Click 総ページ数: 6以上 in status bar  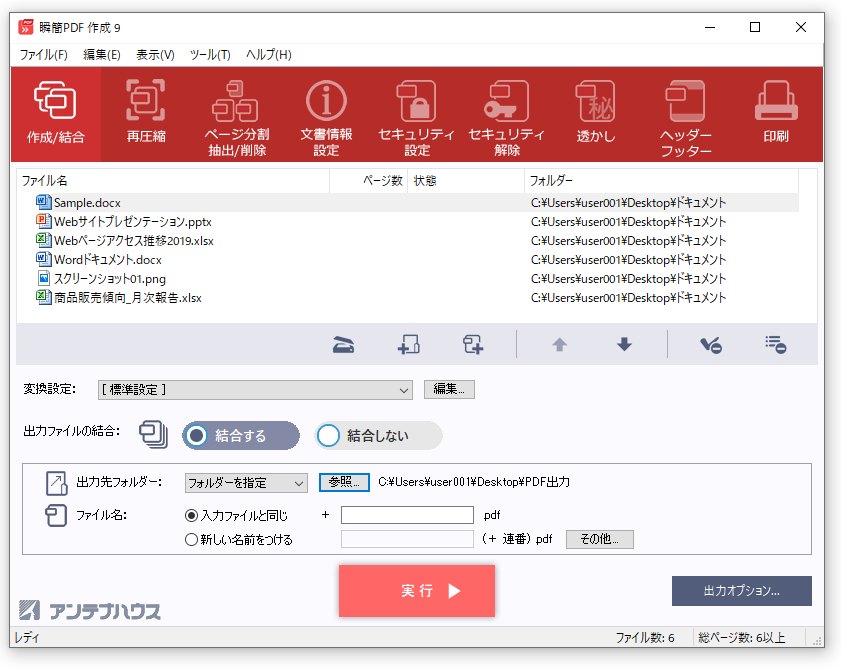click(741, 637)
